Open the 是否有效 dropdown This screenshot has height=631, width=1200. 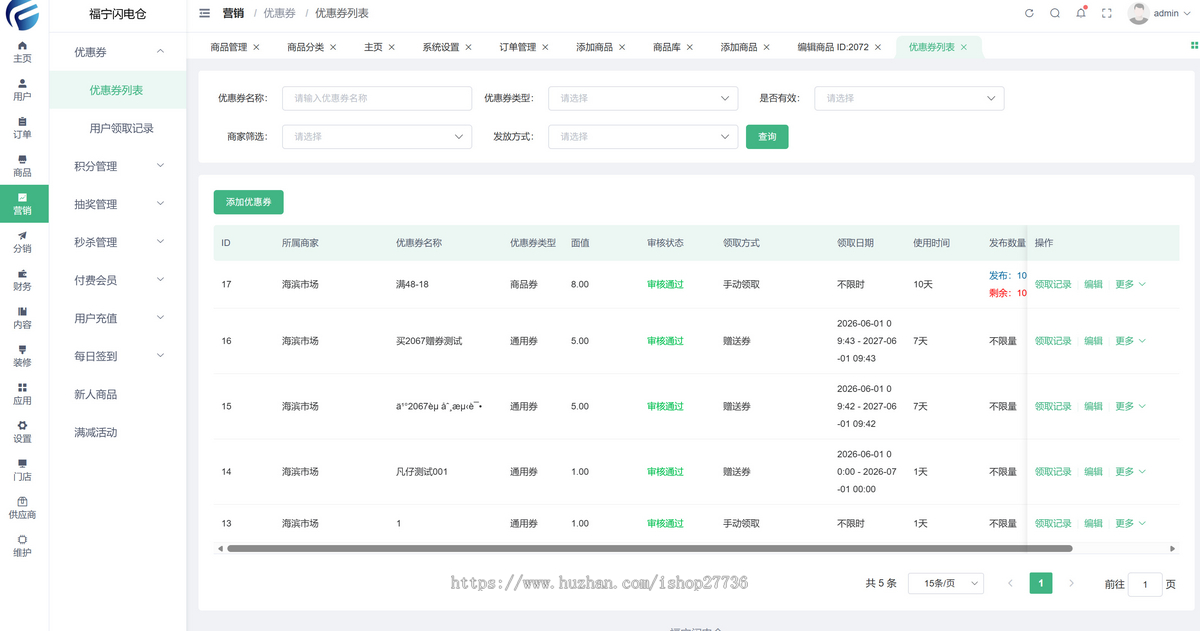(x=909, y=98)
